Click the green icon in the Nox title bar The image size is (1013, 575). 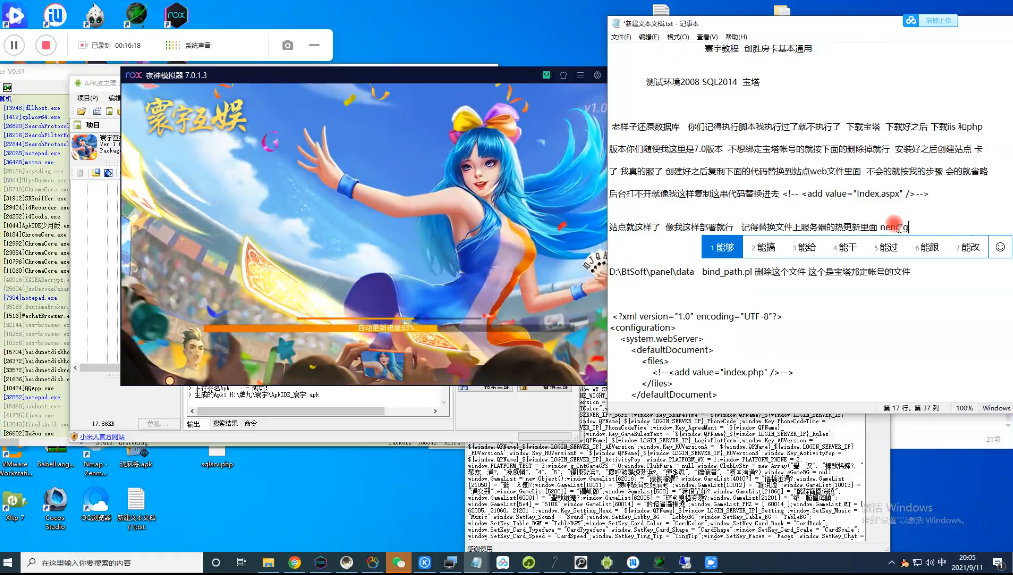[x=547, y=75]
